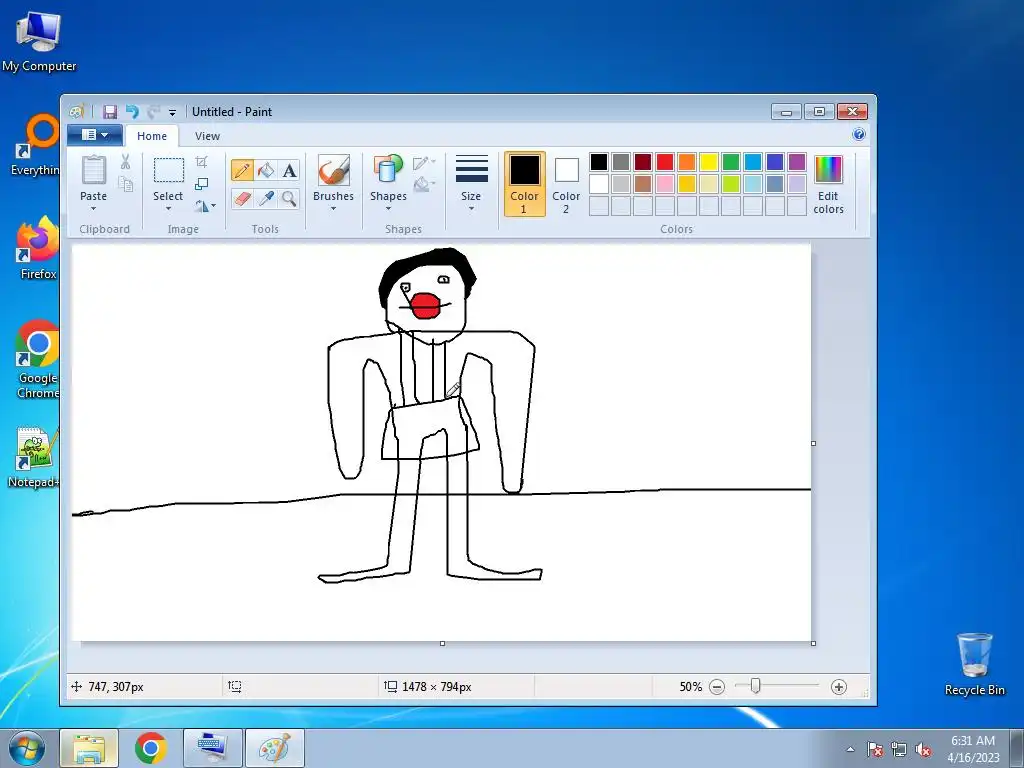Select the Pencil tool

[242, 170]
